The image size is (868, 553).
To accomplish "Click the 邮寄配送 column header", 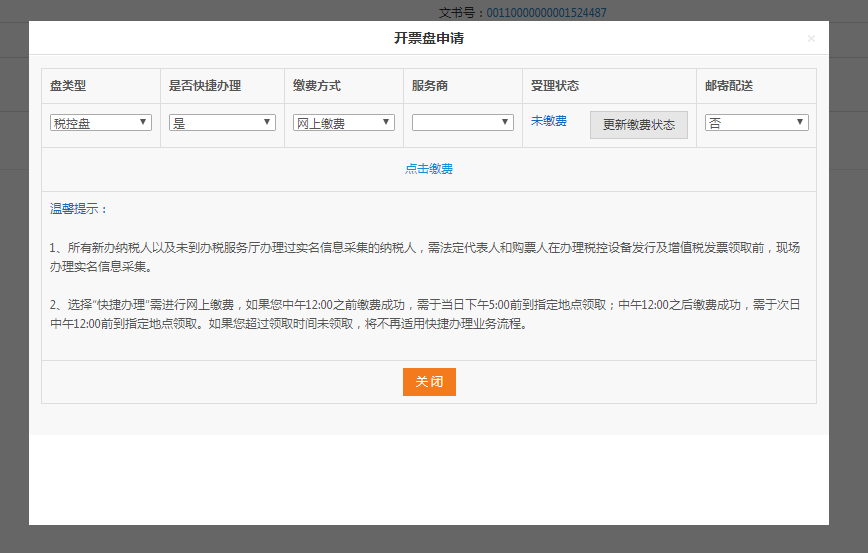I will point(729,86).
